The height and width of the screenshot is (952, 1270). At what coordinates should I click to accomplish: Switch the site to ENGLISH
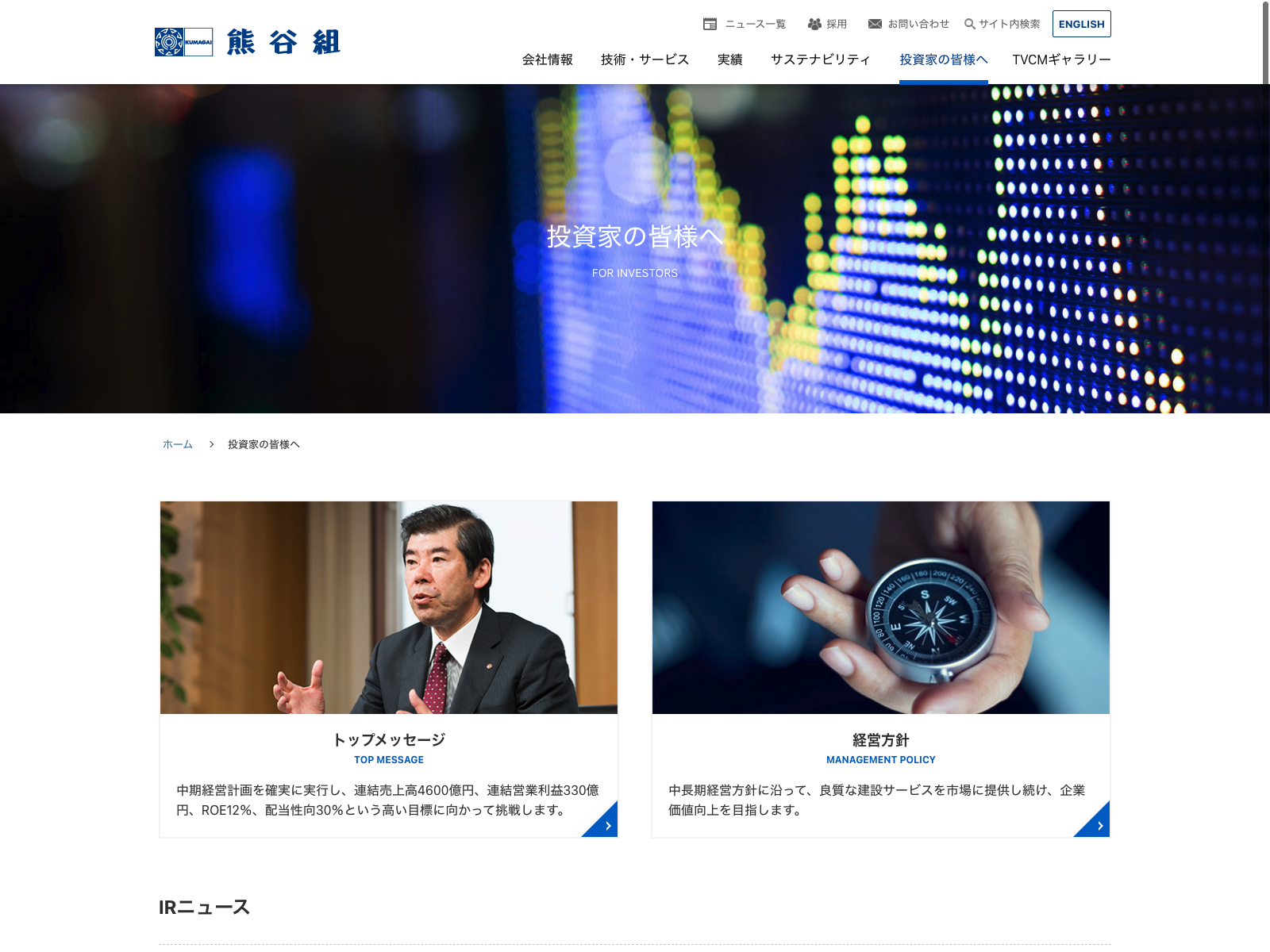1081,24
